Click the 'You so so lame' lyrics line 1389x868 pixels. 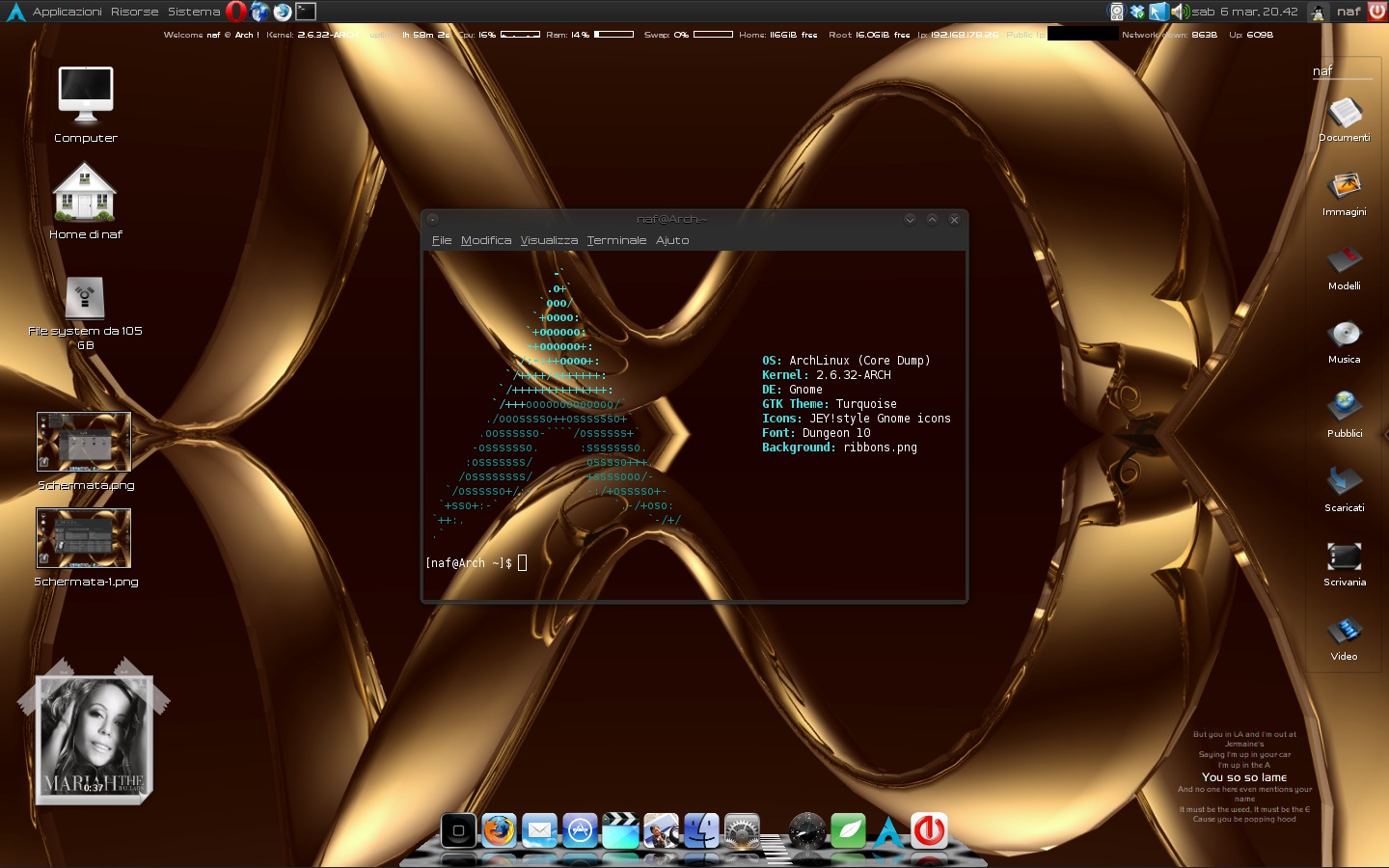(1244, 777)
